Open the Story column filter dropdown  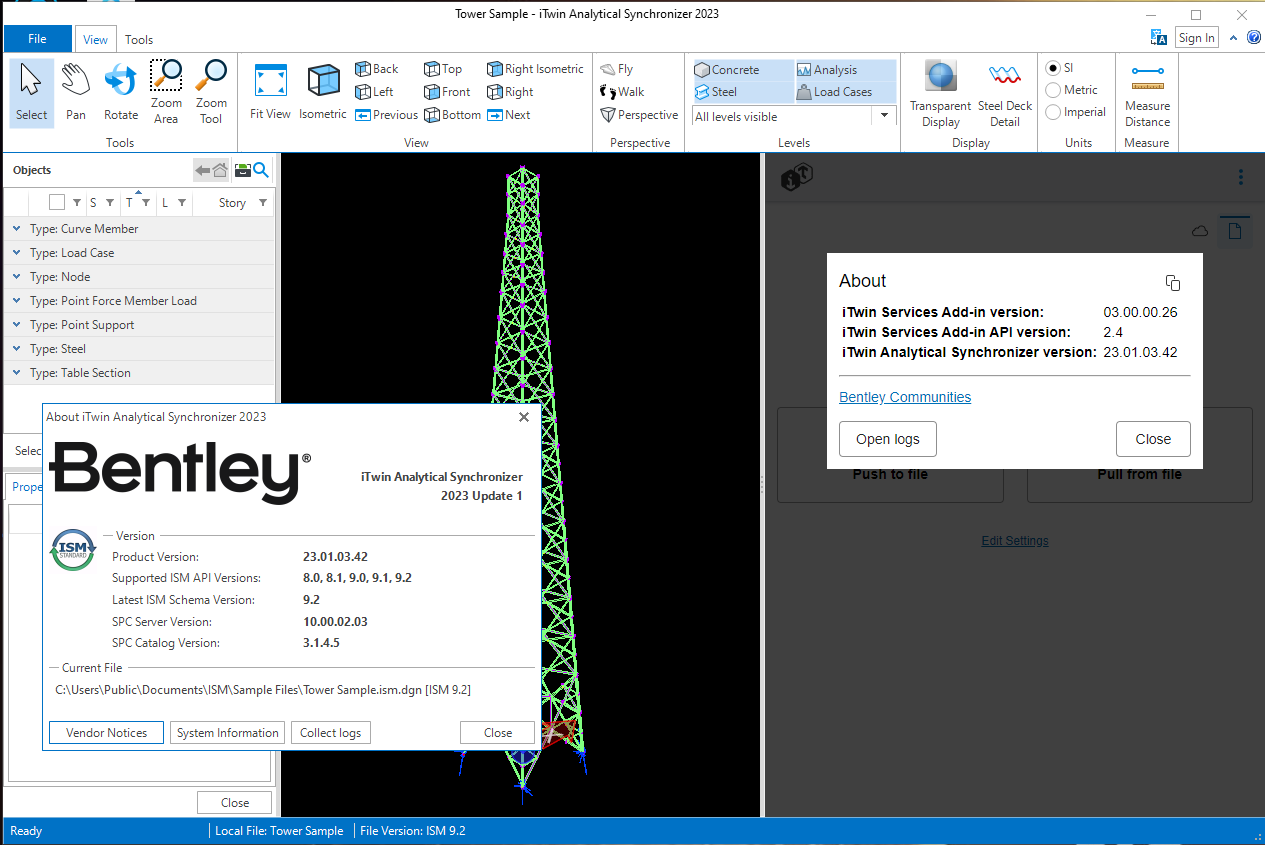tap(263, 203)
